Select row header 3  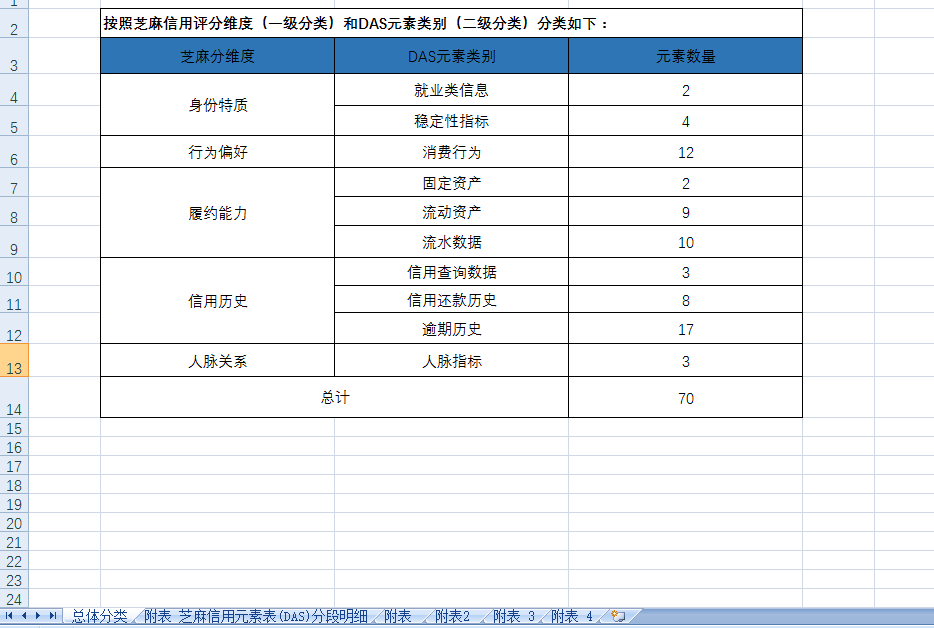click(14, 56)
